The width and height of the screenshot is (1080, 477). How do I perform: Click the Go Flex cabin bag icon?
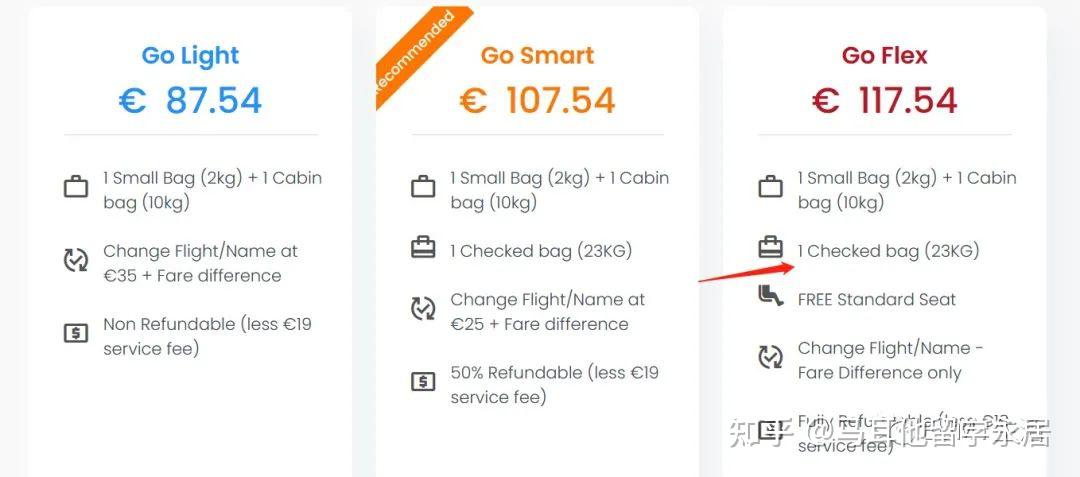point(771,187)
